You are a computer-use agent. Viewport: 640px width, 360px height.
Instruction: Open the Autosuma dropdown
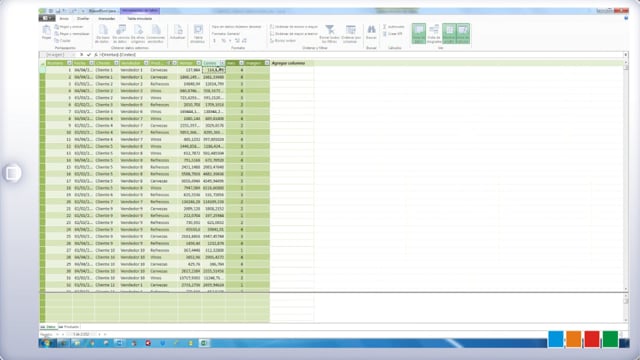[394, 27]
